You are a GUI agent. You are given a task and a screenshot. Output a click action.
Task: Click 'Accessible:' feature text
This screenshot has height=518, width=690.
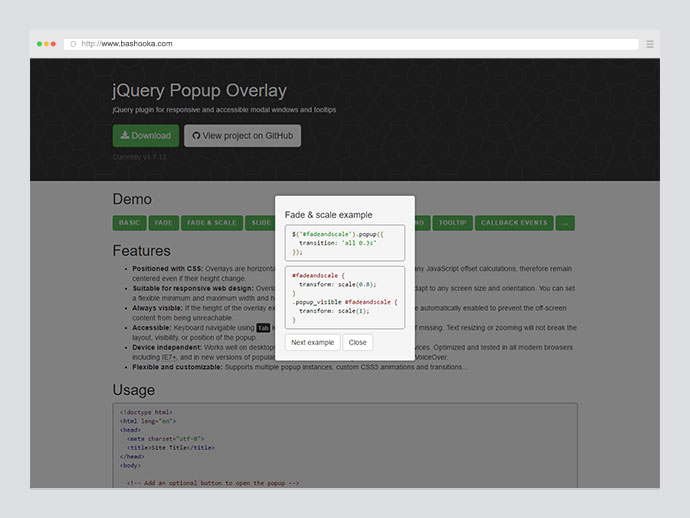click(x=151, y=328)
